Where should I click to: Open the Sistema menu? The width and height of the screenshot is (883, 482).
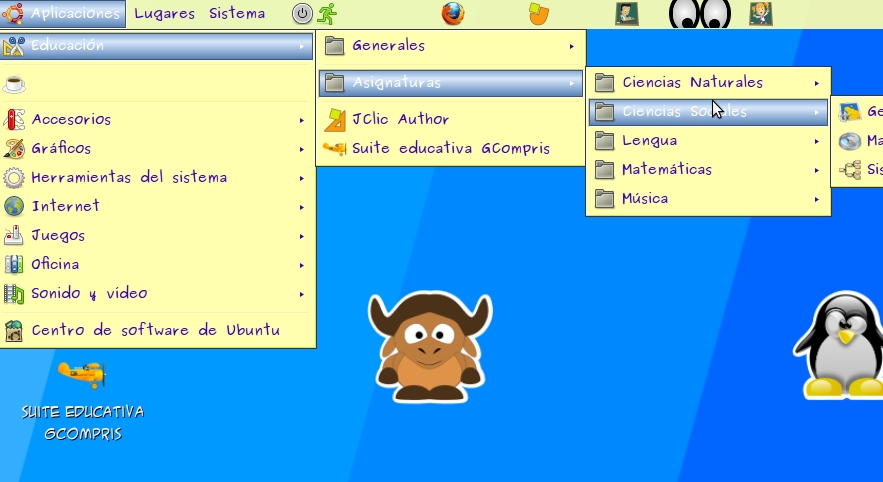pos(237,14)
